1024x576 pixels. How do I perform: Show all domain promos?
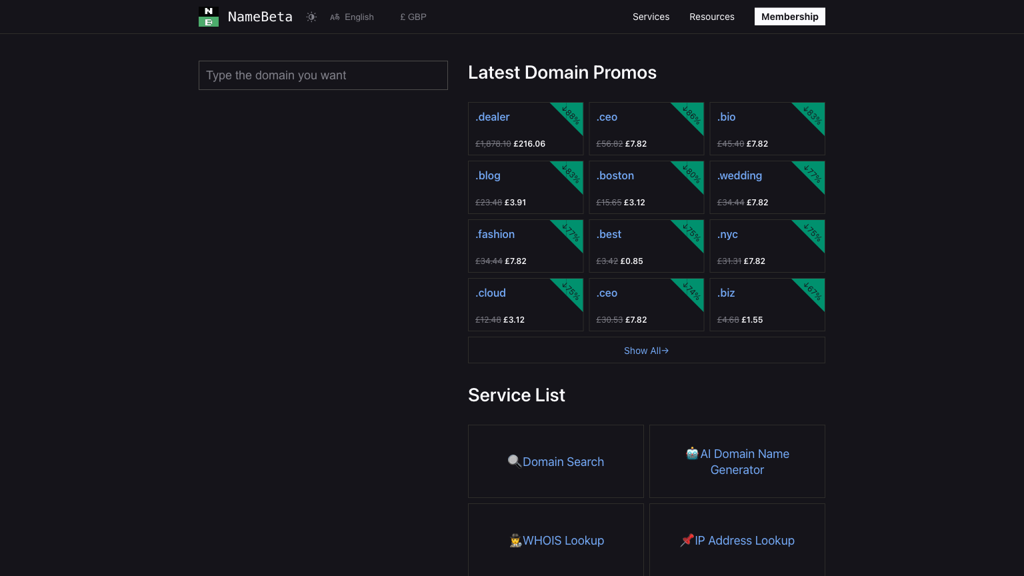pos(646,350)
